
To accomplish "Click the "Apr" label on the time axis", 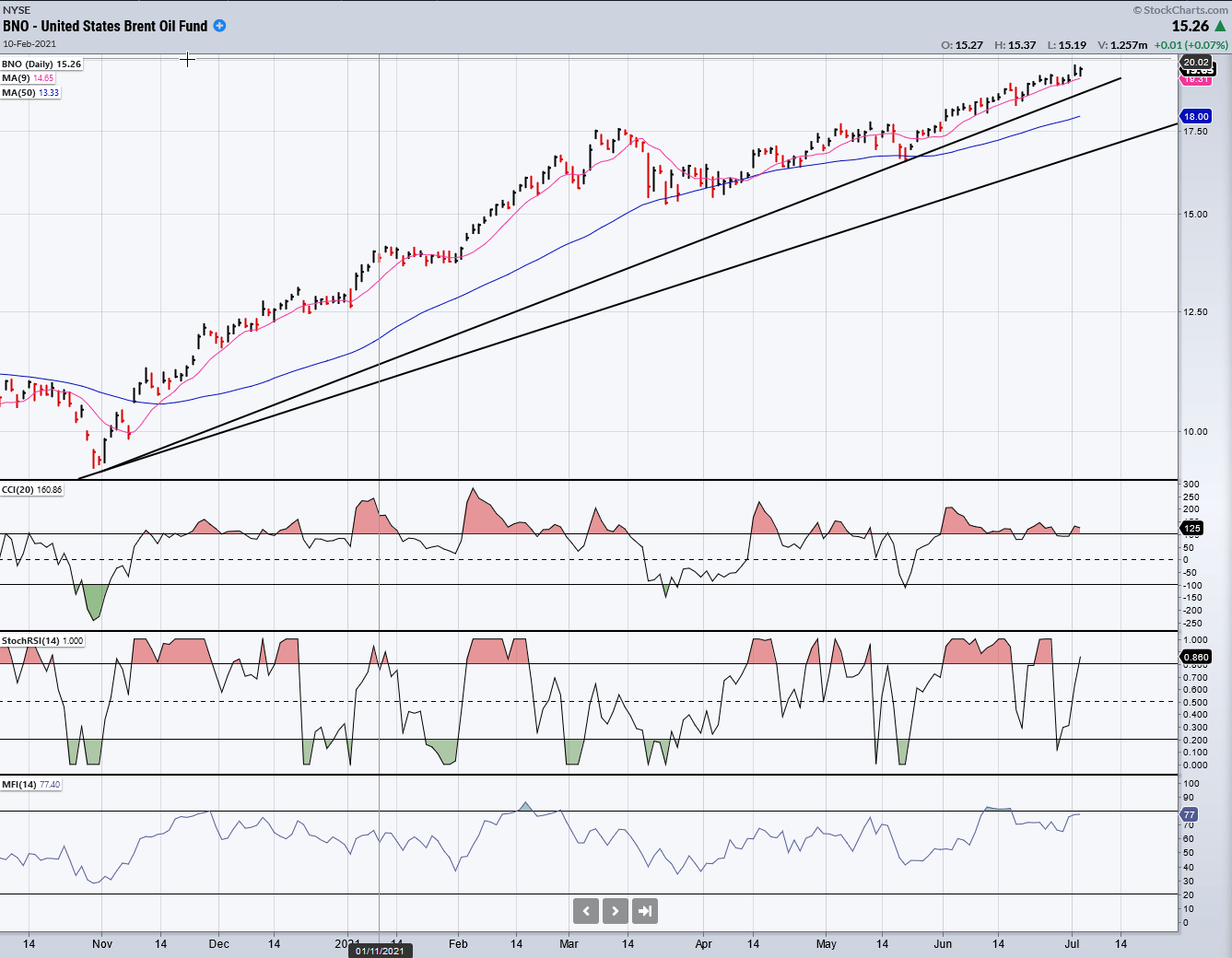I will [704, 943].
